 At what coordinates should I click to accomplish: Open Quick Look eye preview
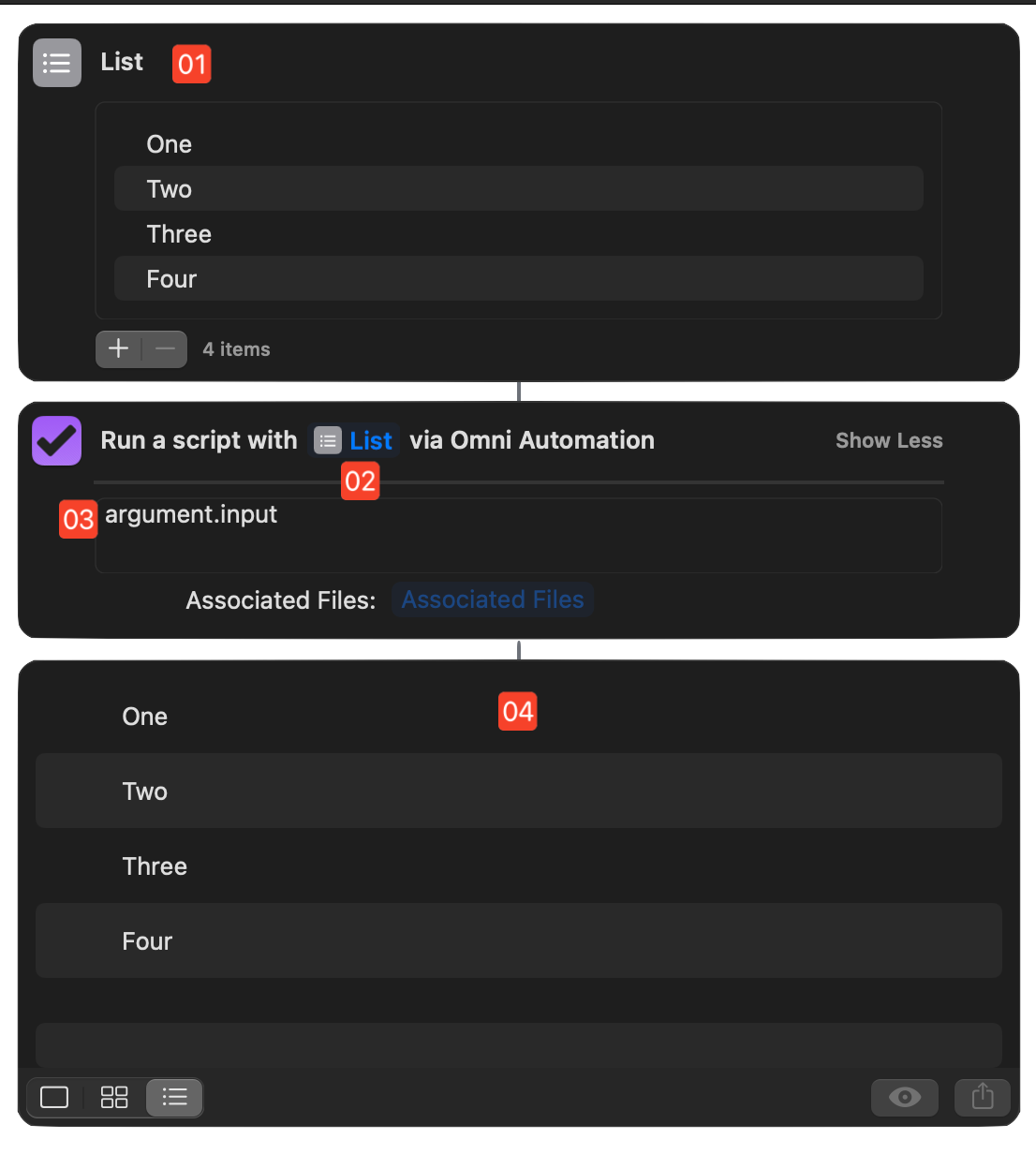click(x=904, y=1097)
